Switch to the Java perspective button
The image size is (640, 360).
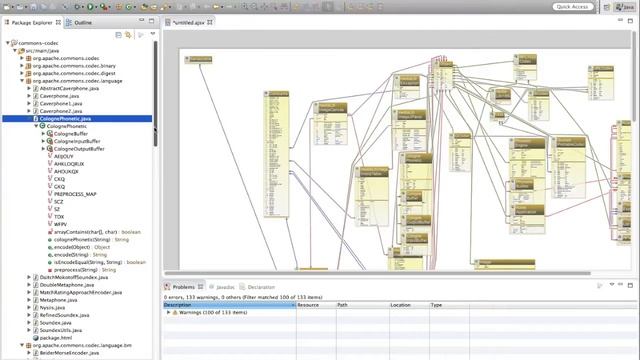624,7
